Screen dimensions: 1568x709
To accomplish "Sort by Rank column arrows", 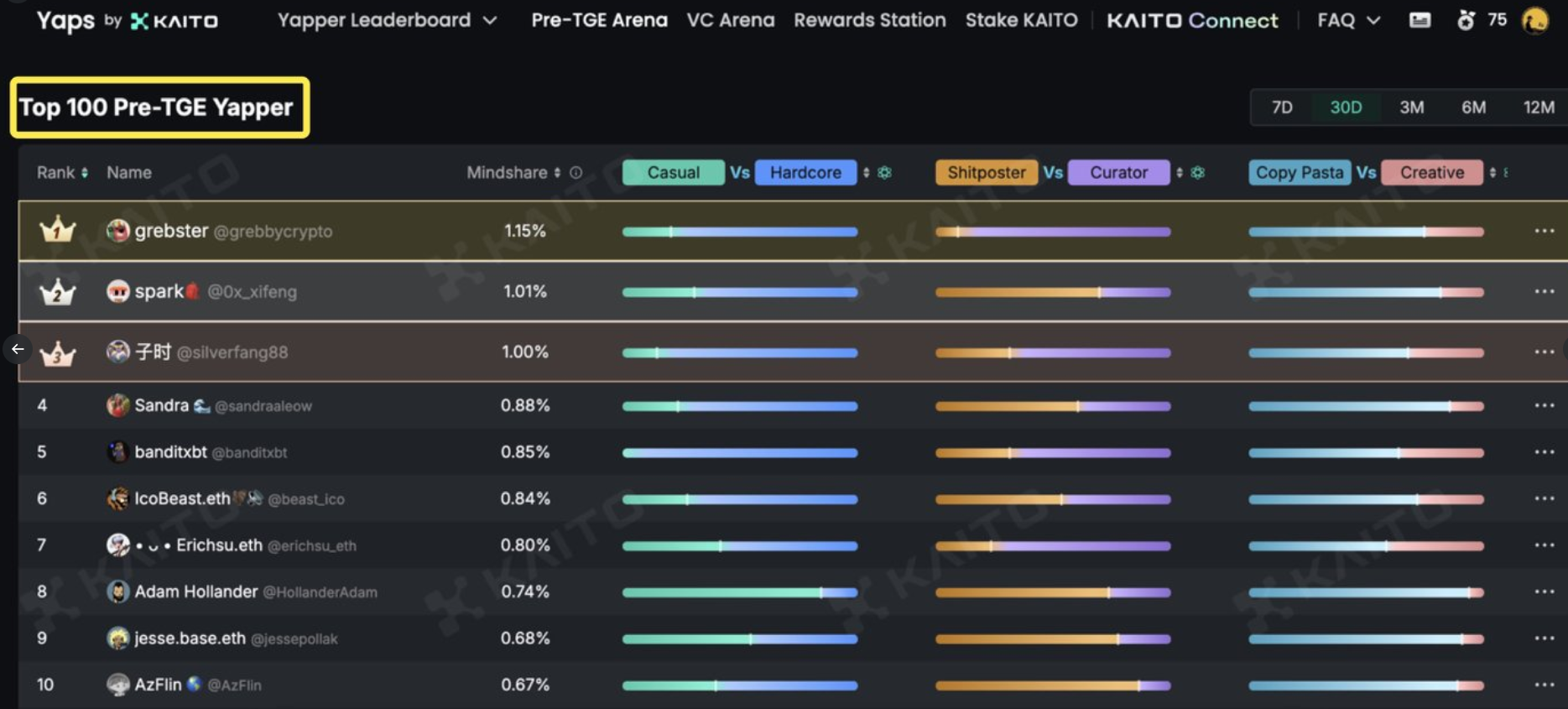I will click(85, 173).
